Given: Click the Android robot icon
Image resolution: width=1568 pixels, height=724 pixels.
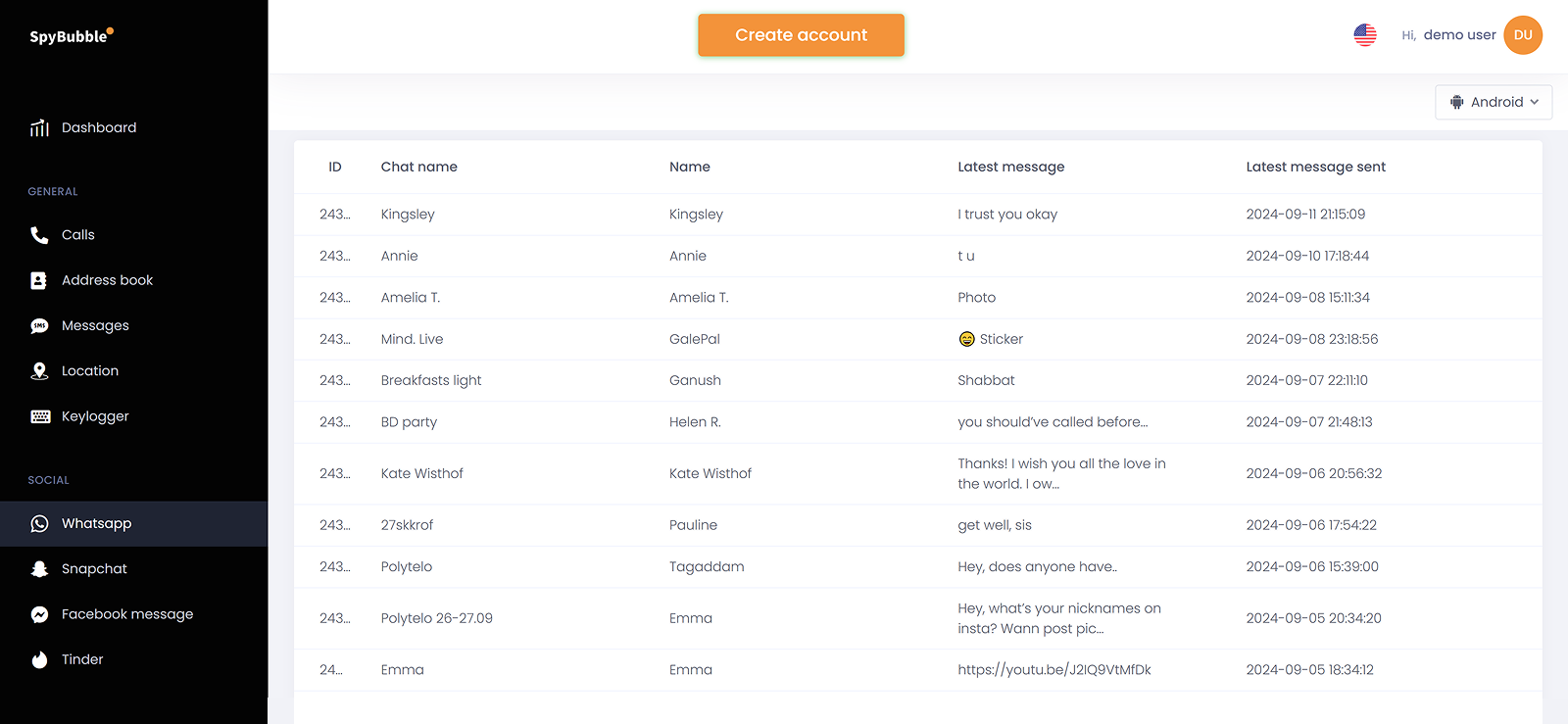Looking at the screenshot, I should click(x=1457, y=102).
